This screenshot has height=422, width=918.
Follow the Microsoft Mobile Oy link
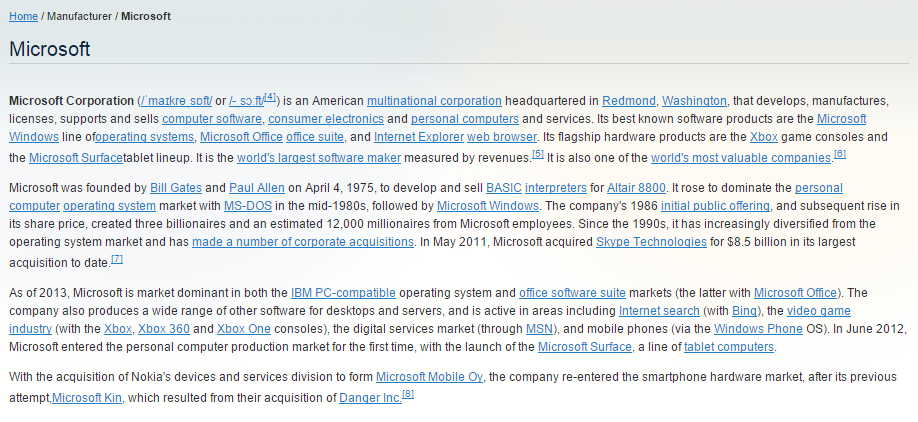coord(430,376)
